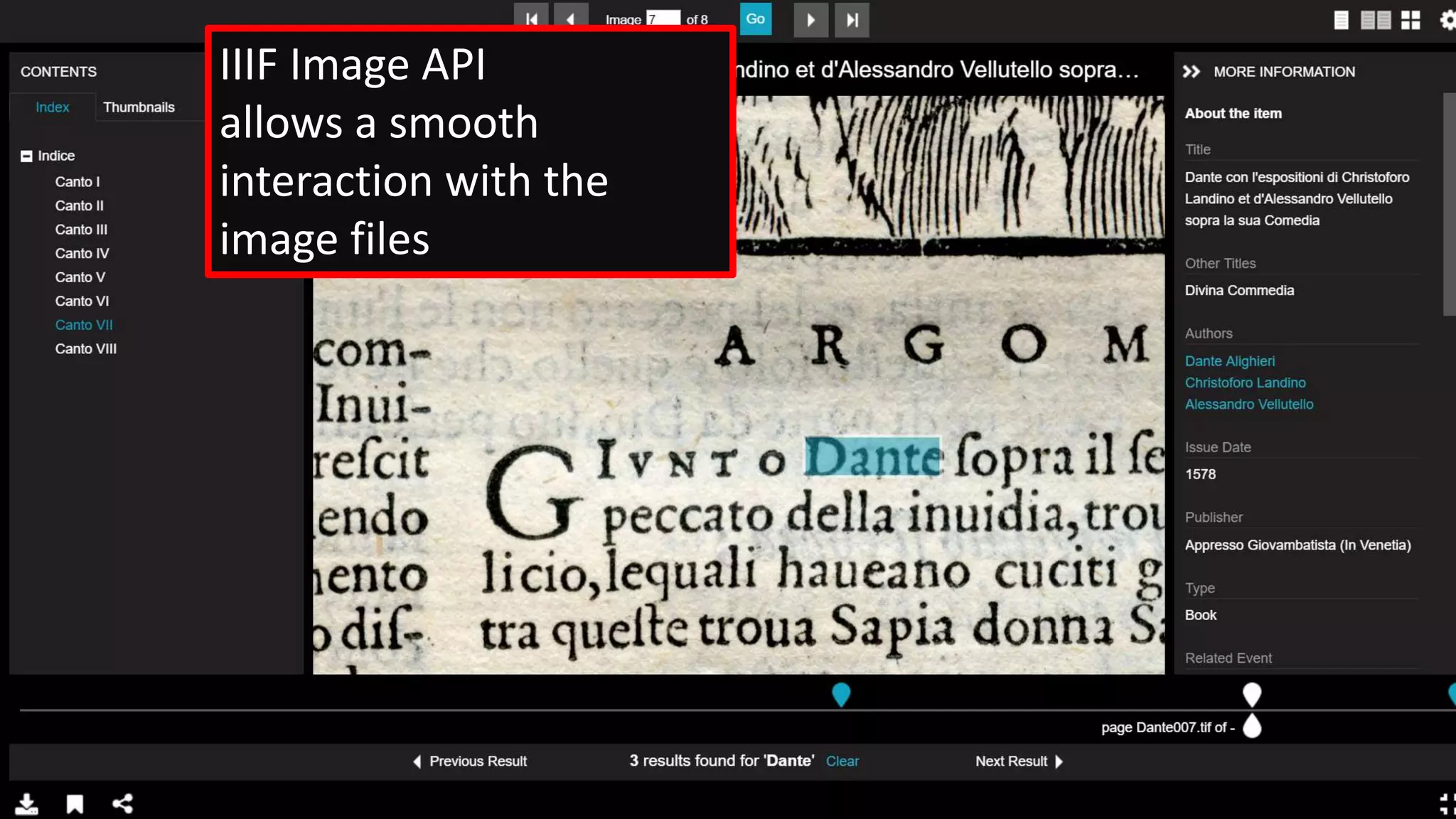Viewport: 1456px width, 819px height.
Task: Click the white current page timeline marker
Action: 1252,695
